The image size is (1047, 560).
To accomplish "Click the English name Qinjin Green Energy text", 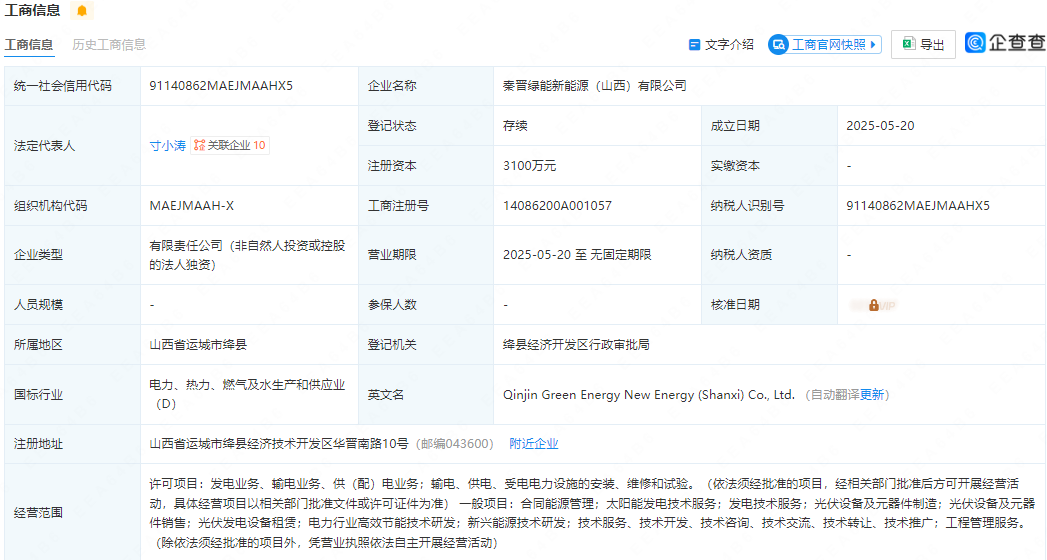I will (648, 395).
